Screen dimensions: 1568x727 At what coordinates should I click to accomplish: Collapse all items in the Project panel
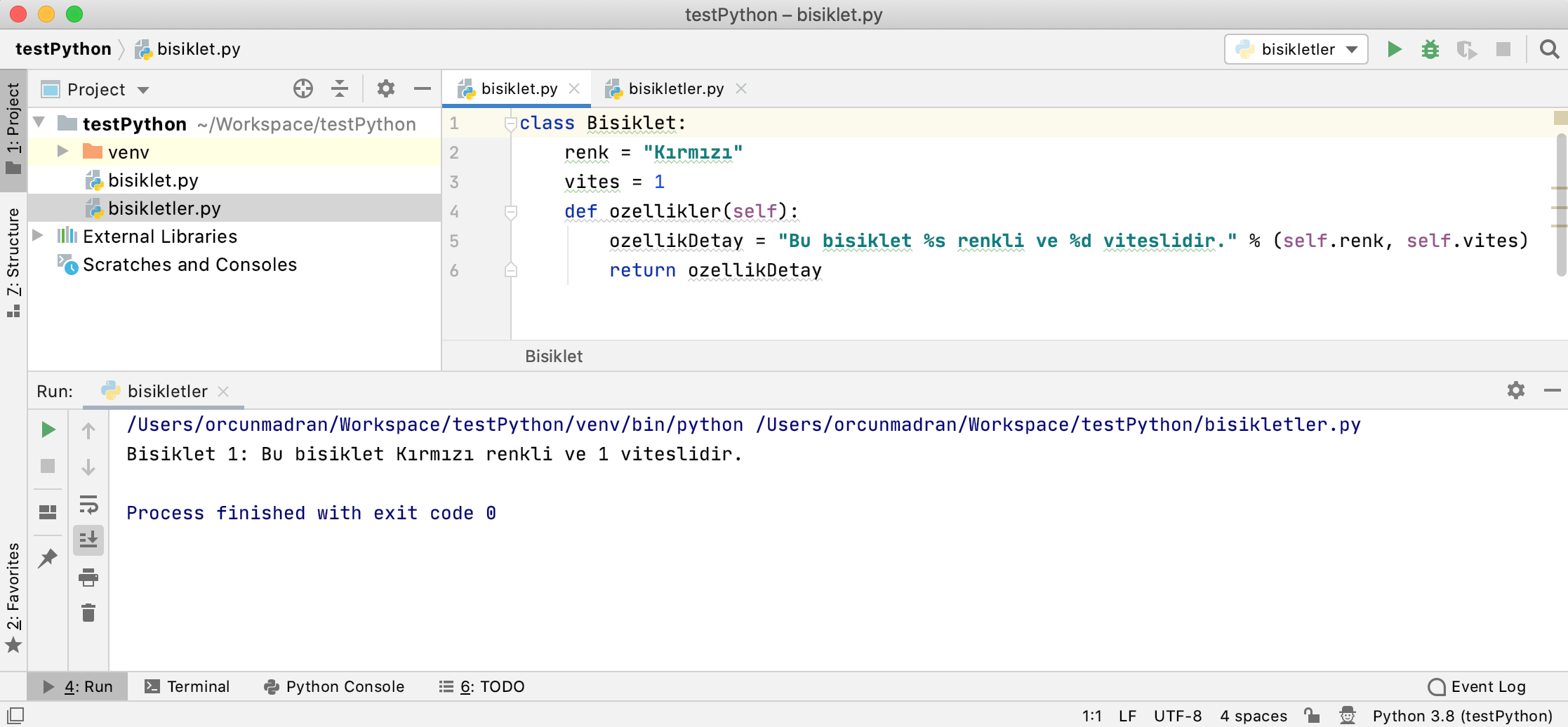pyautogui.click(x=340, y=88)
